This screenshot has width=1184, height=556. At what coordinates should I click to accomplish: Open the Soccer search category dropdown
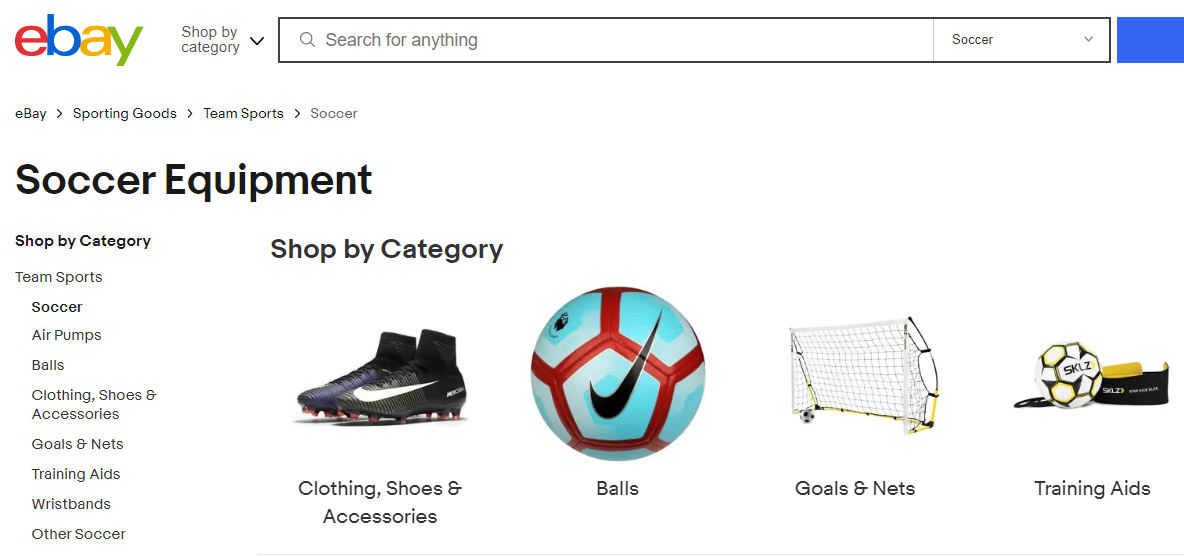pyautogui.click(x=1021, y=40)
